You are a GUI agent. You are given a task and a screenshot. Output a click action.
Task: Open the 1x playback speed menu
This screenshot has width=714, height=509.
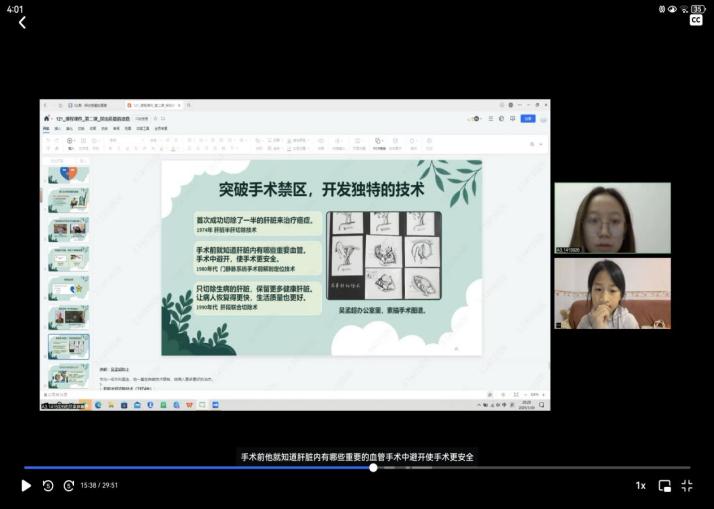click(640, 486)
